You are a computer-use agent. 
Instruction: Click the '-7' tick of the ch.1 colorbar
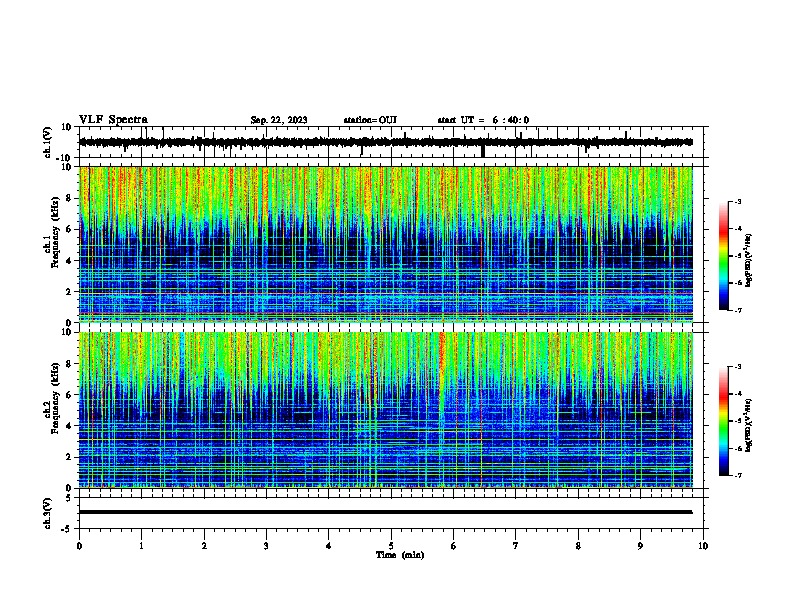[737, 311]
